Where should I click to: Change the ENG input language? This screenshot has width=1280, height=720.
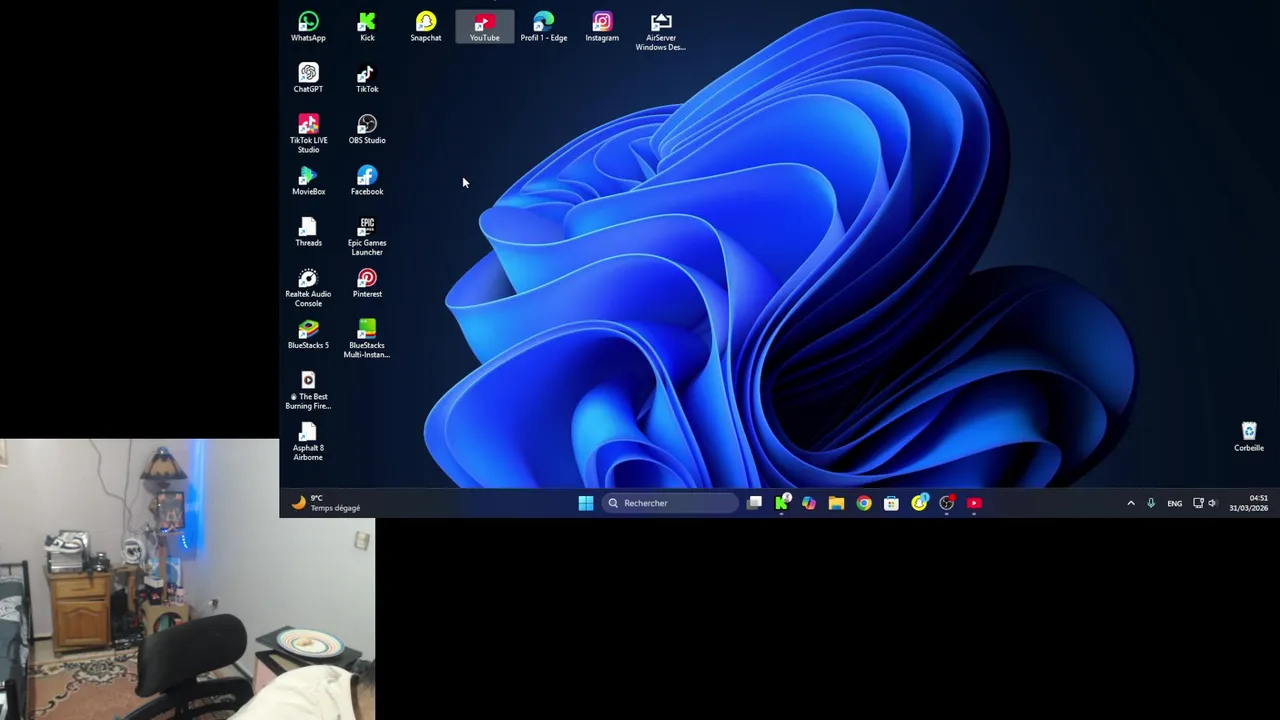(1175, 503)
